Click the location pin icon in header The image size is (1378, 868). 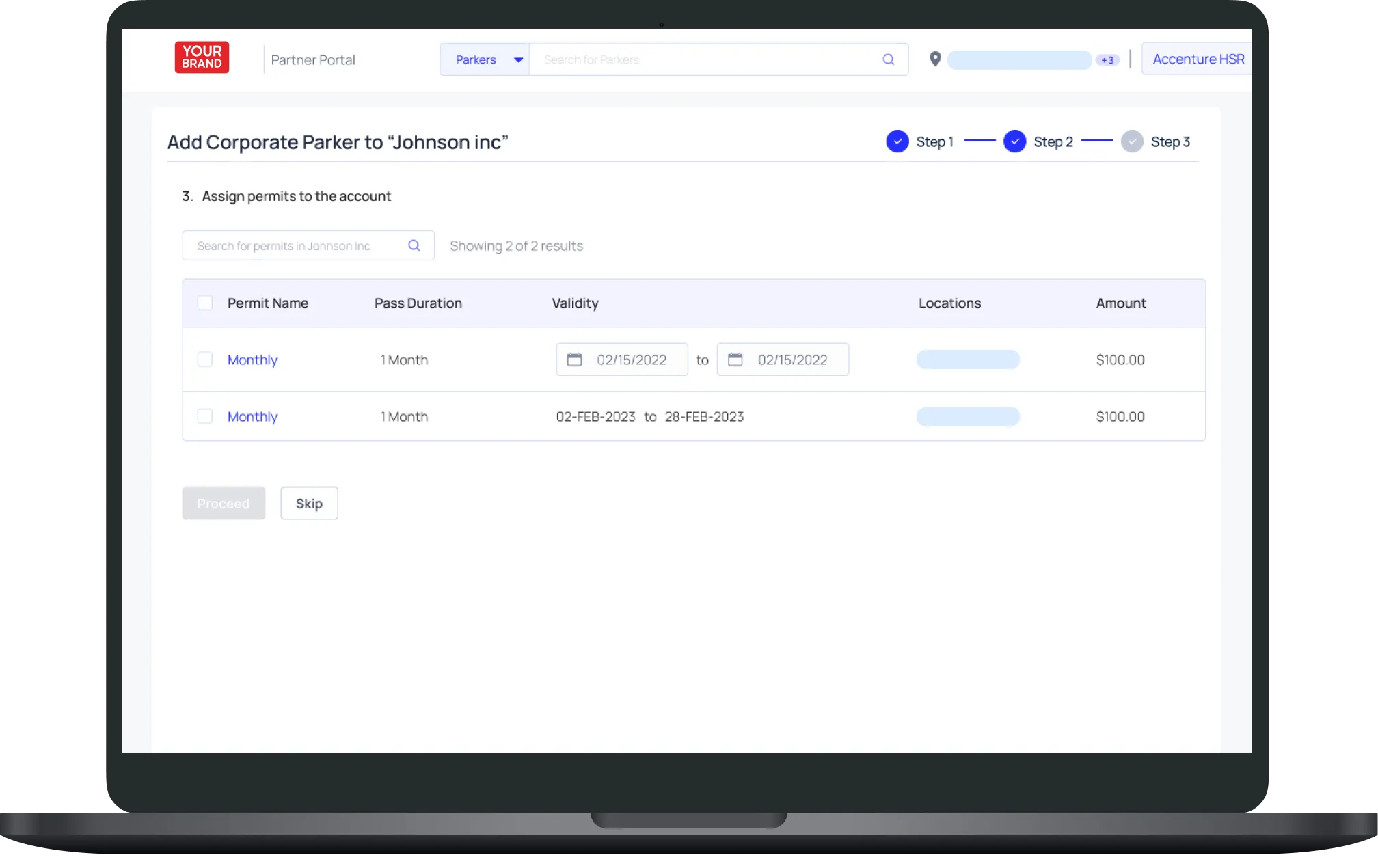pyautogui.click(x=935, y=59)
